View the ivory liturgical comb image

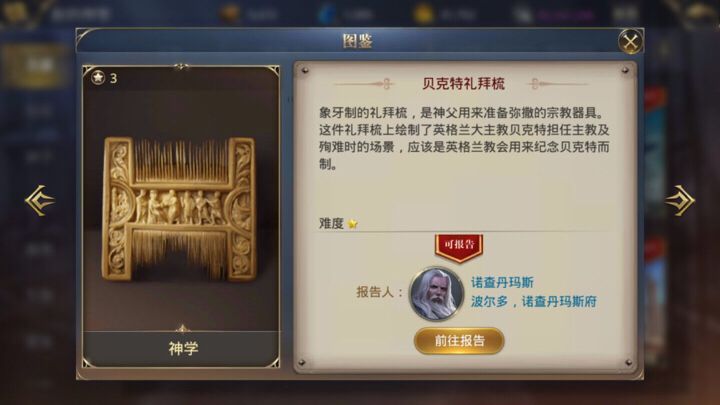[180, 208]
